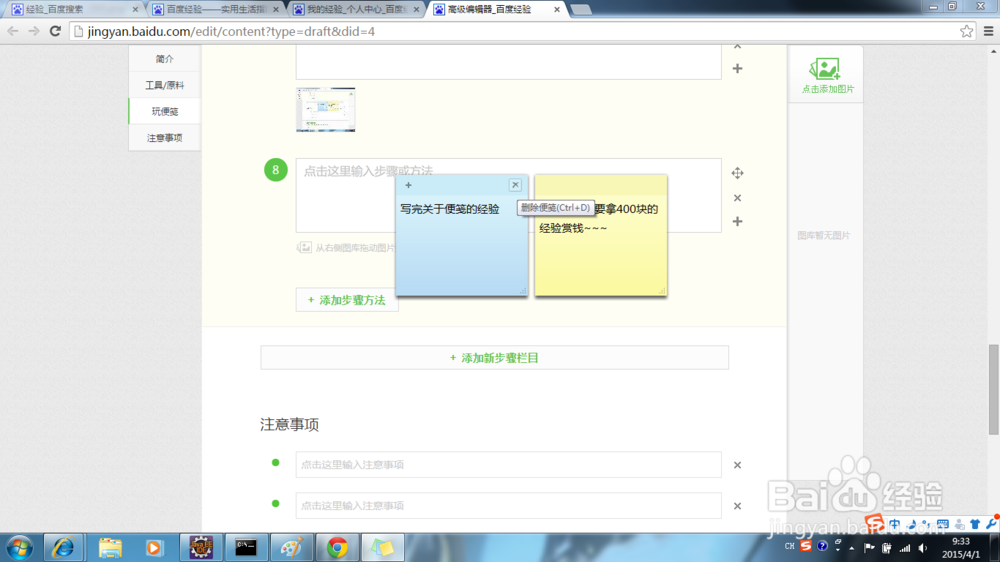Click the first 注意事项 input field
The height and width of the screenshot is (562, 1000).
[x=508, y=464]
